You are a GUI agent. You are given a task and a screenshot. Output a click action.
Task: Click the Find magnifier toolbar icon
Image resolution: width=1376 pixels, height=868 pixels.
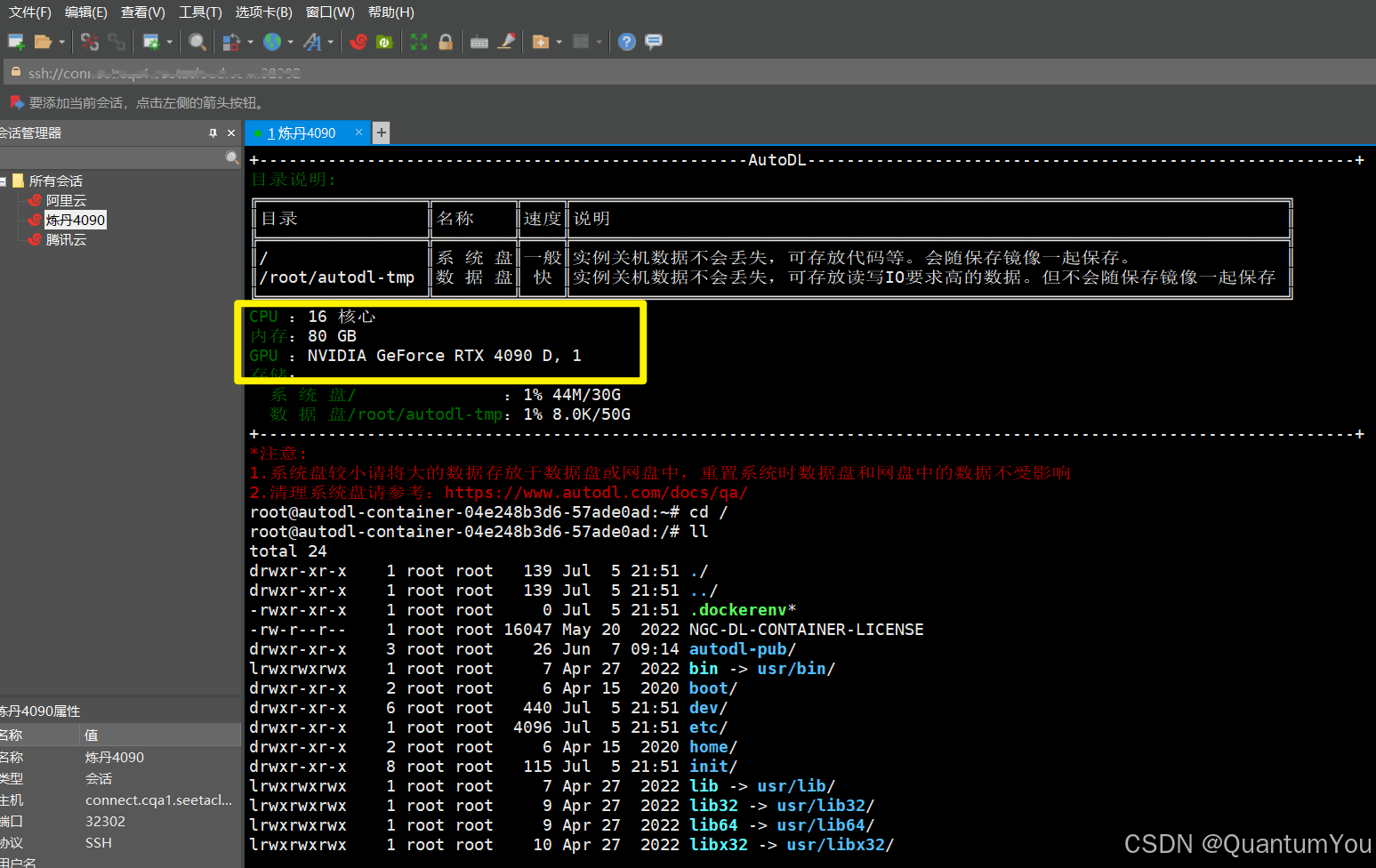pyautogui.click(x=197, y=42)
